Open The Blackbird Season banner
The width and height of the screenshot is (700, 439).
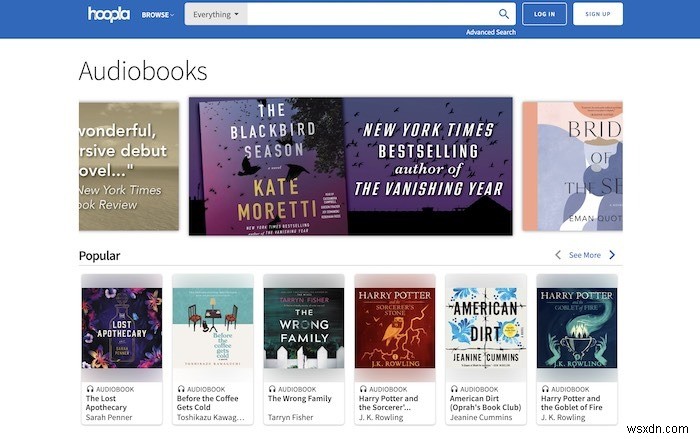tap(350, 166)
